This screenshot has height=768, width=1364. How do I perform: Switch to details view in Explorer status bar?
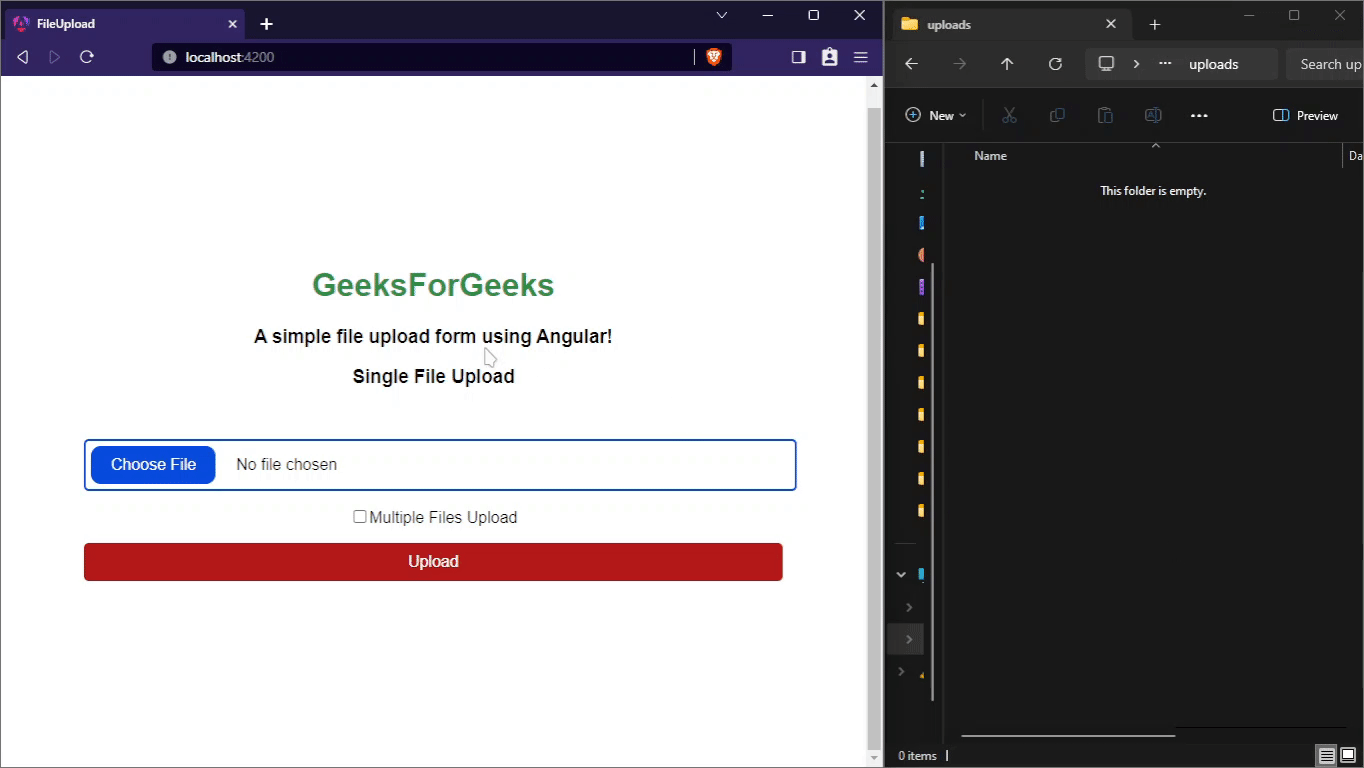1326,756
